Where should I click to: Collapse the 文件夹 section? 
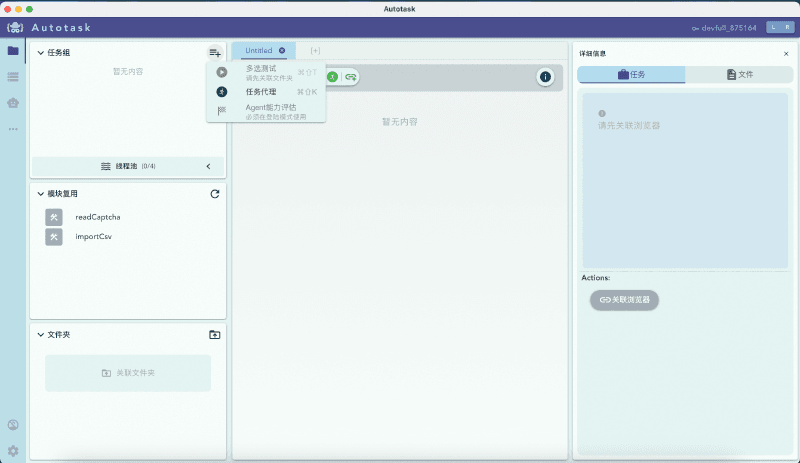[x=40, y=335]
